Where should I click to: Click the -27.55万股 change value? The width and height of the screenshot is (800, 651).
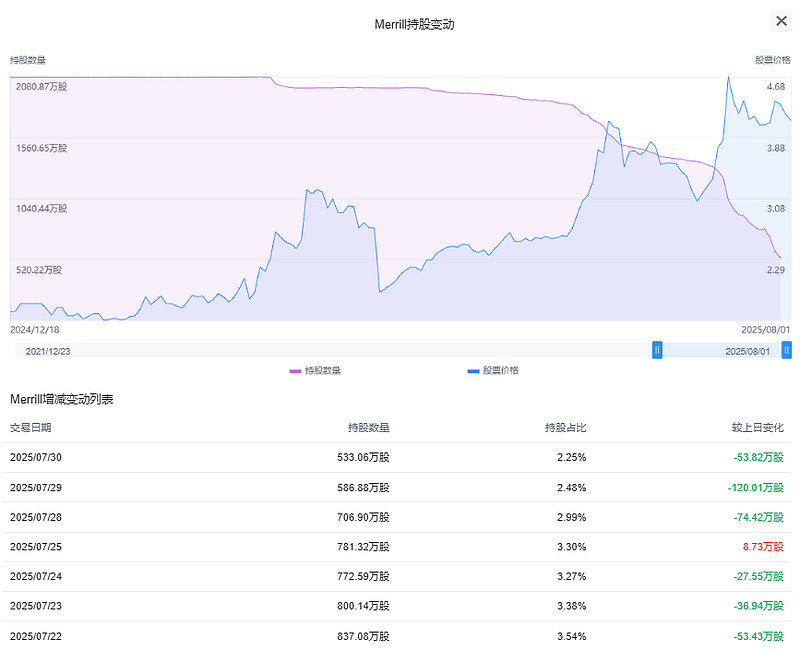click(759, 577)
